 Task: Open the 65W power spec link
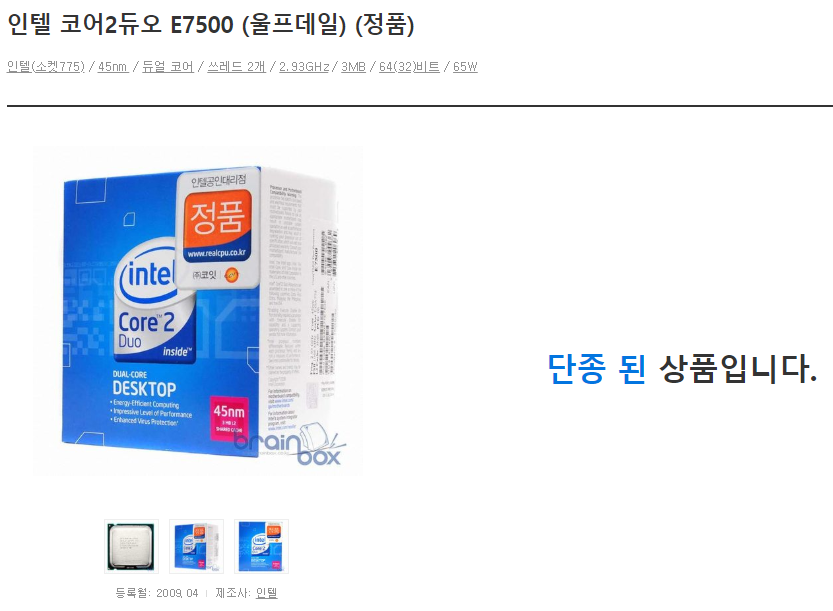pos(465,67)
